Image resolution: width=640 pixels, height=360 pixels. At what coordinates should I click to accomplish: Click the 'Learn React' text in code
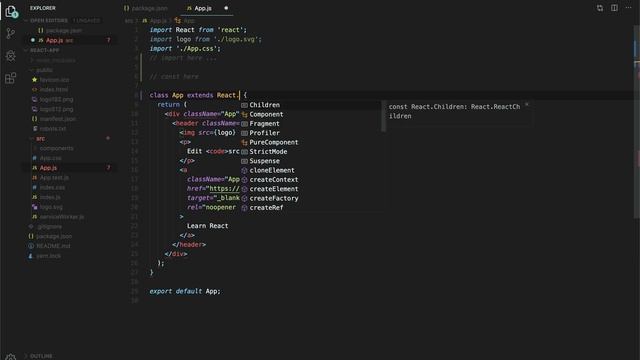tap(207, 226)
